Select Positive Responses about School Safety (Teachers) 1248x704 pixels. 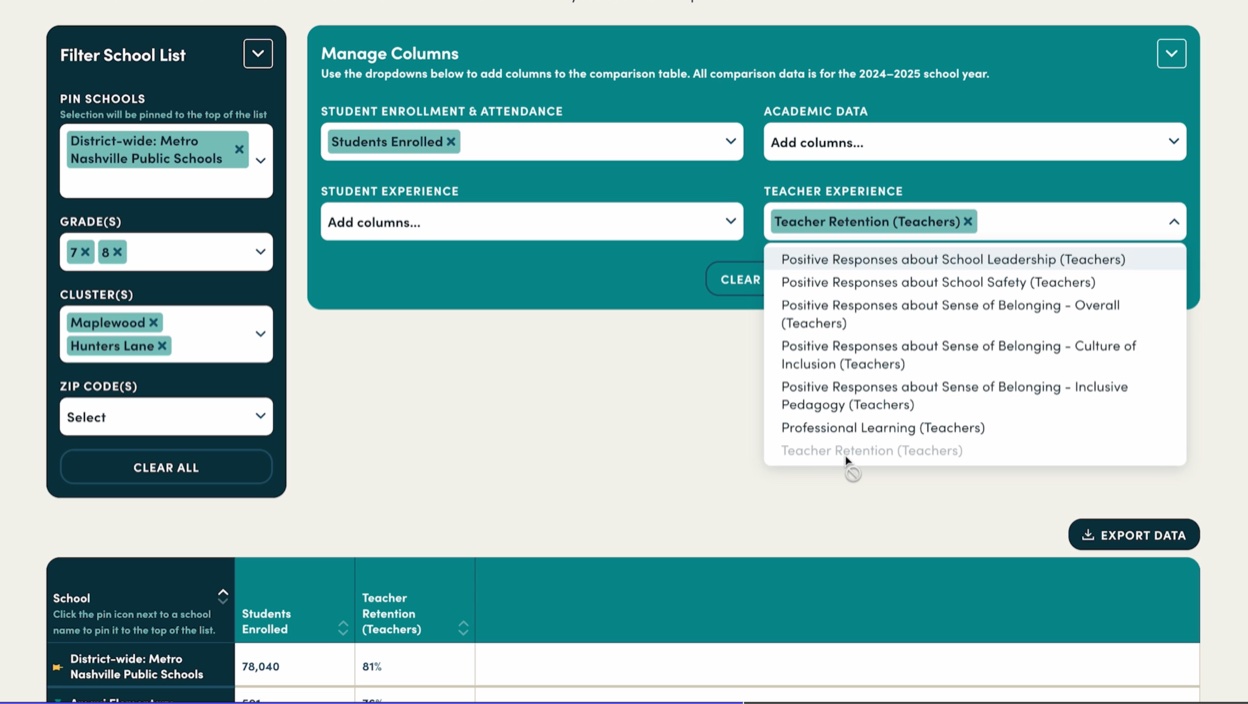tap(975, 282)
